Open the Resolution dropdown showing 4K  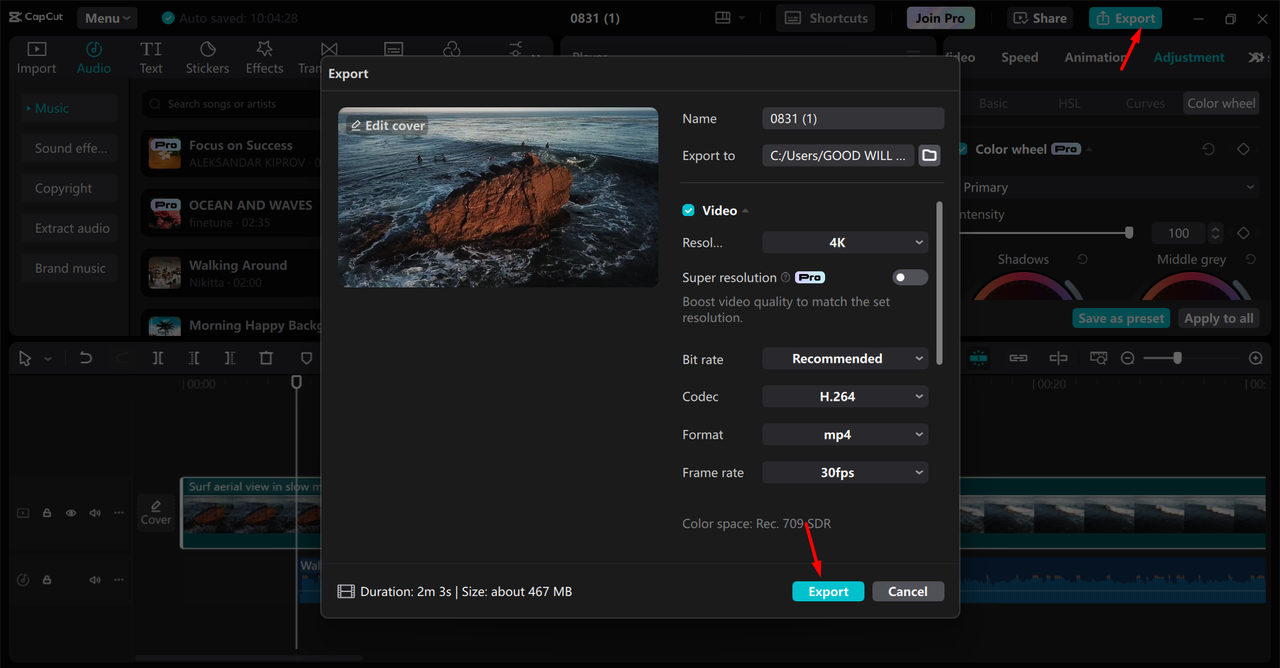coord(845,242)
